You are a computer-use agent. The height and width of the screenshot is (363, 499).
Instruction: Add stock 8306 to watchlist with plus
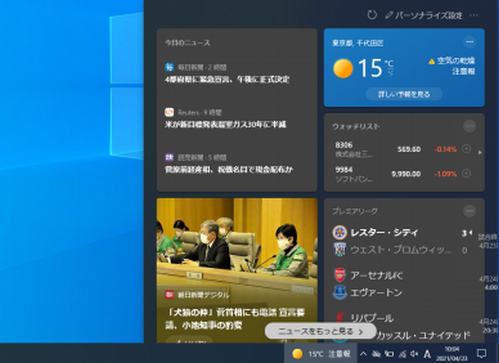[x=467, y=149]
